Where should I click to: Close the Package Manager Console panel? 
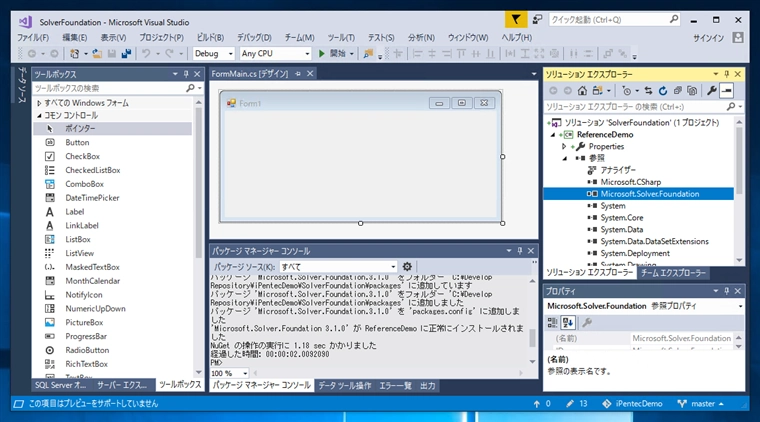pos(531,251)
